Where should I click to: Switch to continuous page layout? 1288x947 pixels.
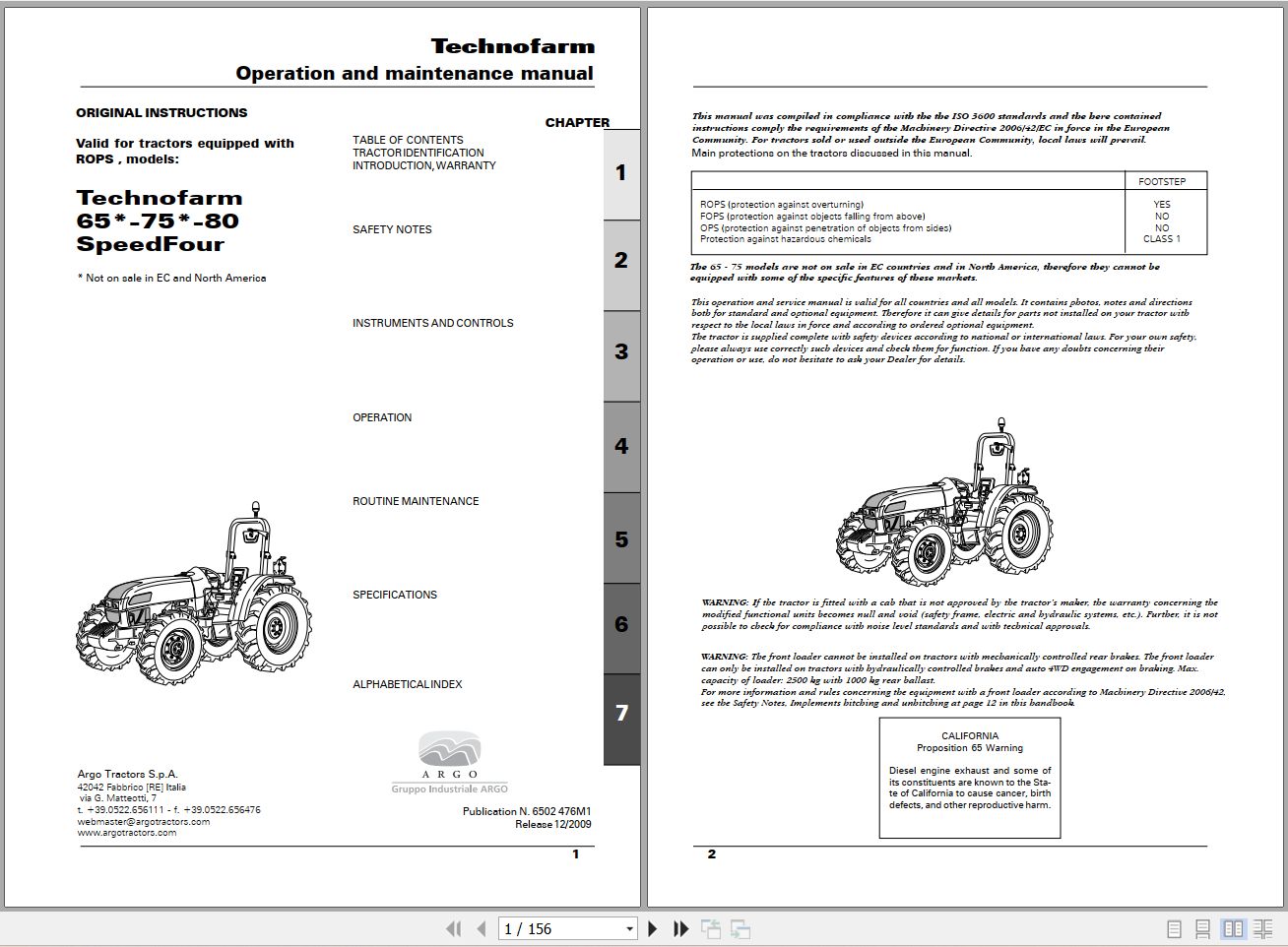pyautogui.click(x=1202, y=928)
